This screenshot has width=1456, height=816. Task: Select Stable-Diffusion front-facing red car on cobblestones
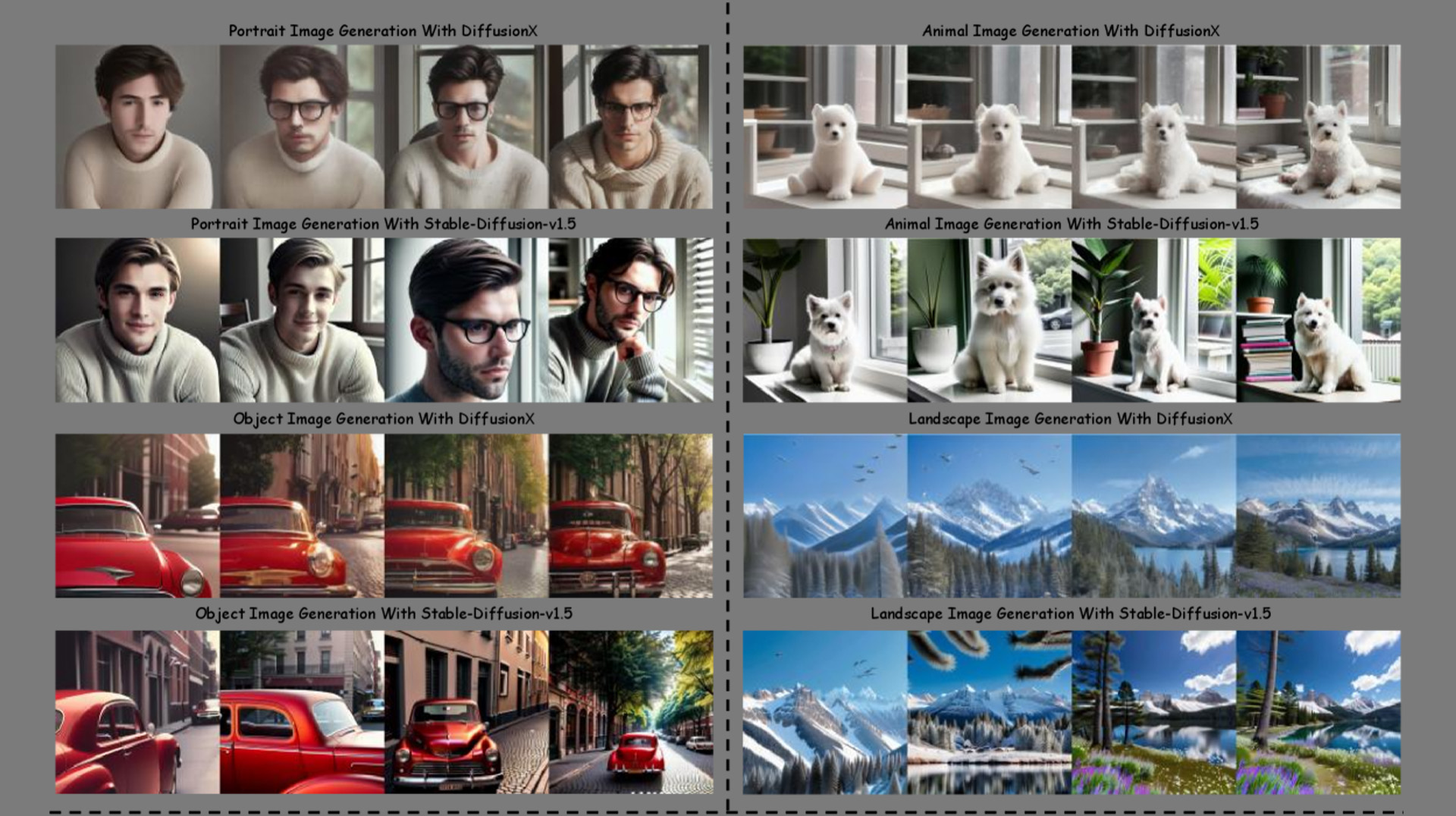coord(466,712)
